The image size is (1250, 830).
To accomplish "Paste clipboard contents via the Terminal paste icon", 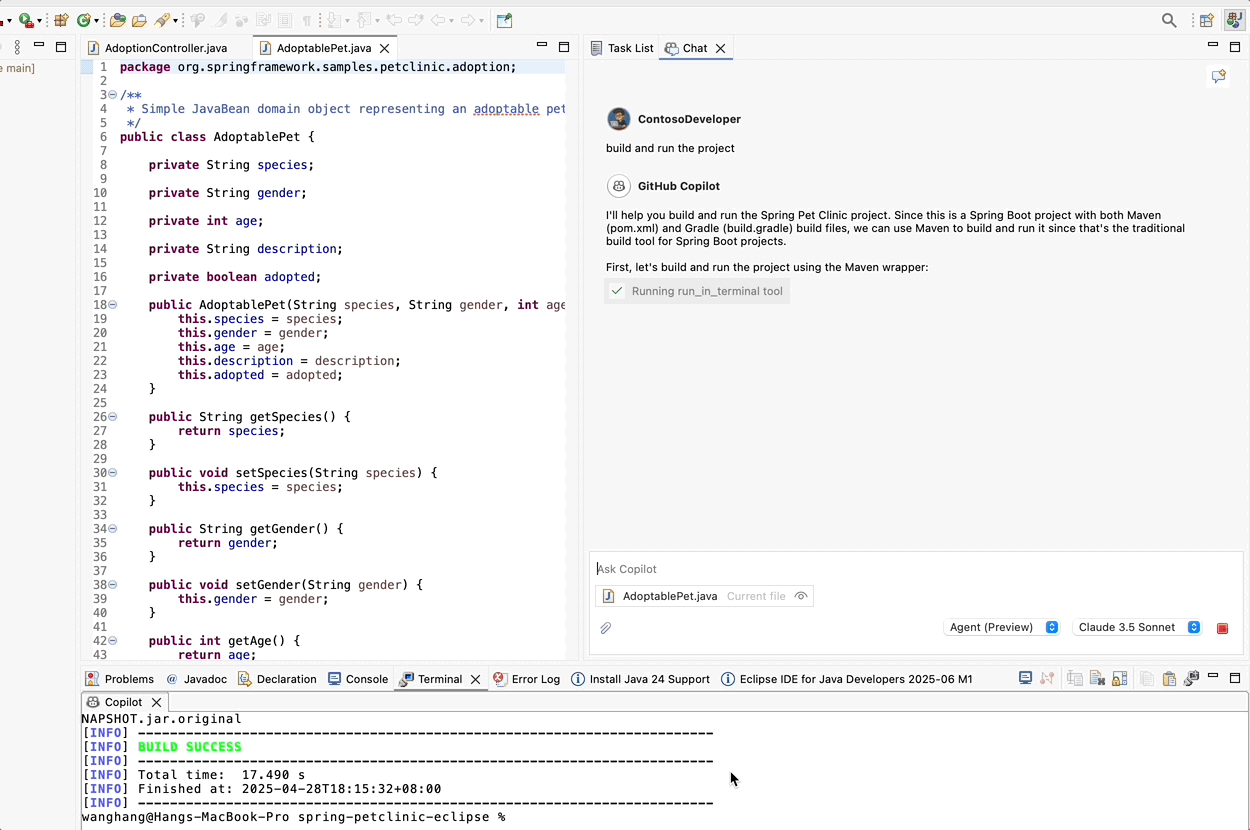I will [x=1169, y=678].
